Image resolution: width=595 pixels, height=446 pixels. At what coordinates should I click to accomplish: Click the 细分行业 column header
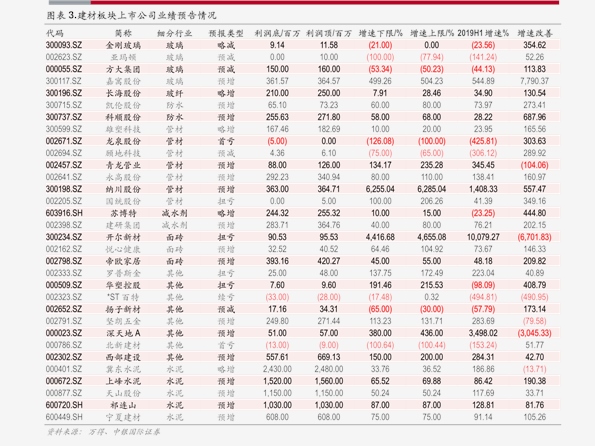point(175,33)
